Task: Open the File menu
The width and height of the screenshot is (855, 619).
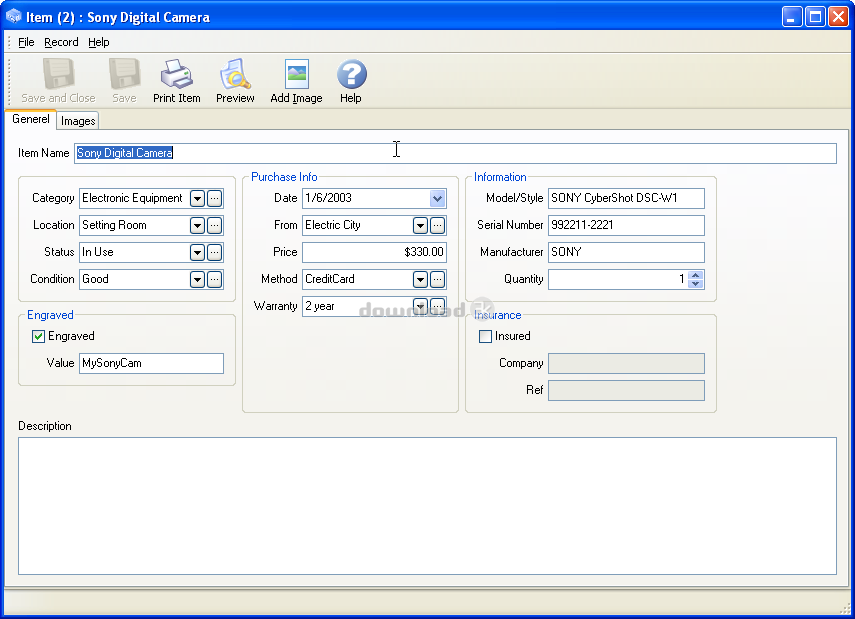Action: coord(26,42)
